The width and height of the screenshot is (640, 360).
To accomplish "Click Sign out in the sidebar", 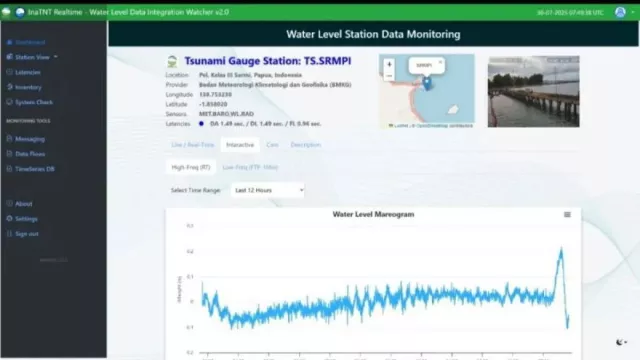I will click(x=23, y=234).
